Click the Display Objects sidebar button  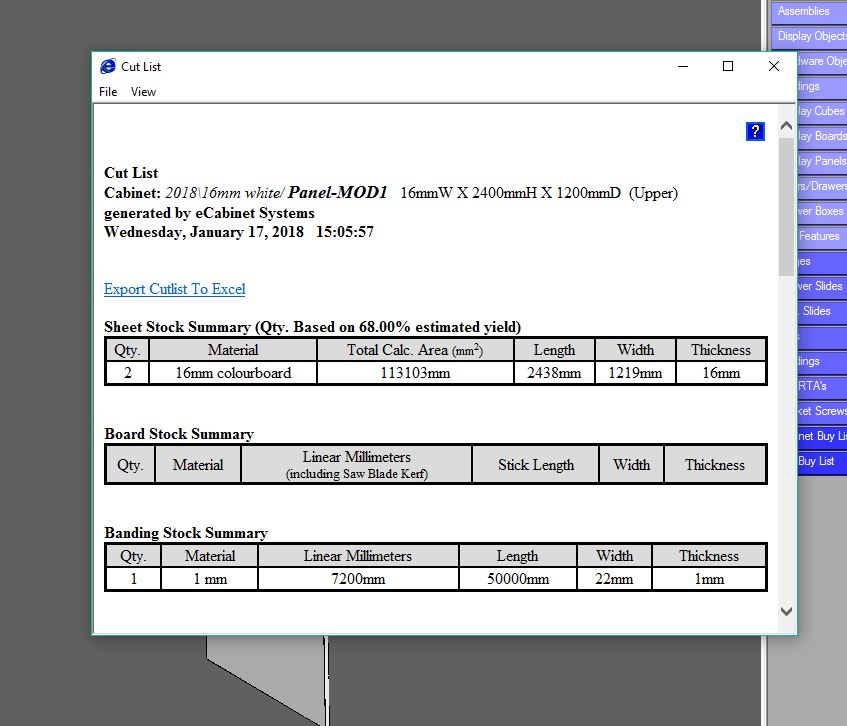coord(809,36)
